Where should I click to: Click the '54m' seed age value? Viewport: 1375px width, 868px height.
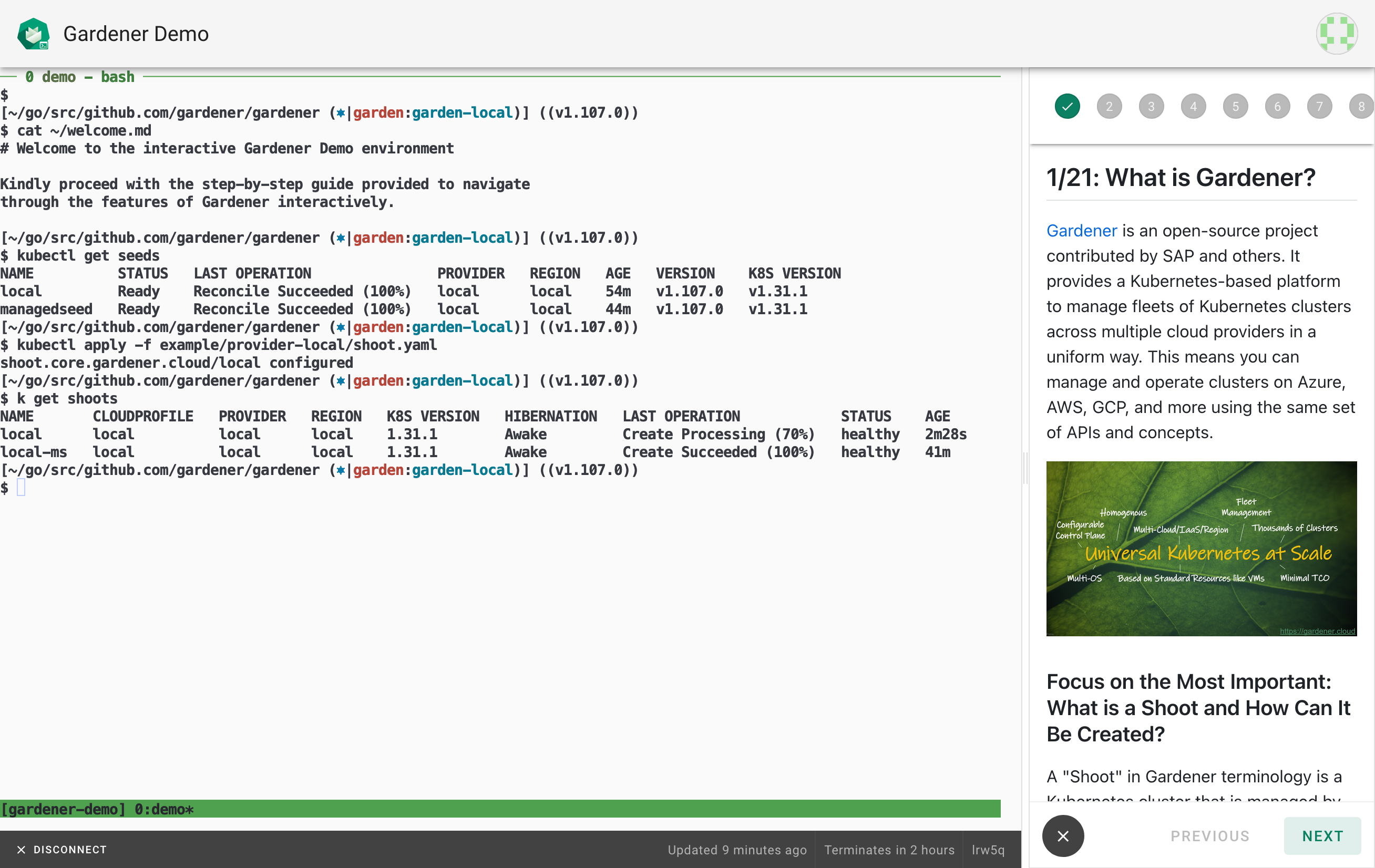(618, 291)
